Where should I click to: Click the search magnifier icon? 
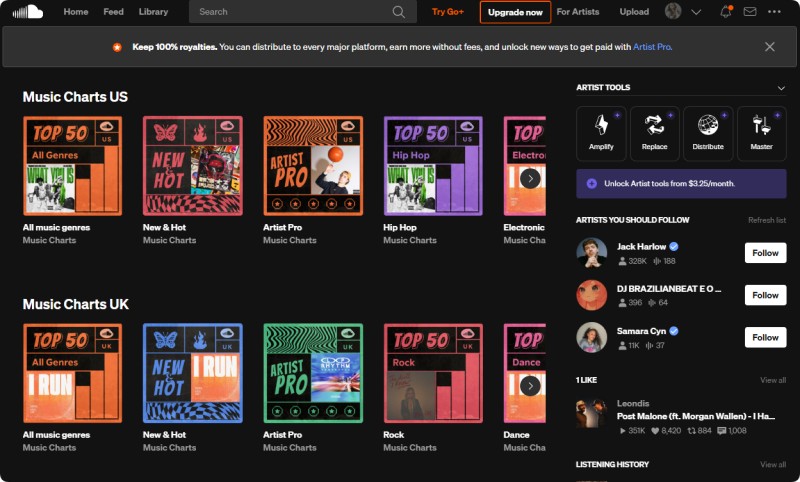[398, 12]
